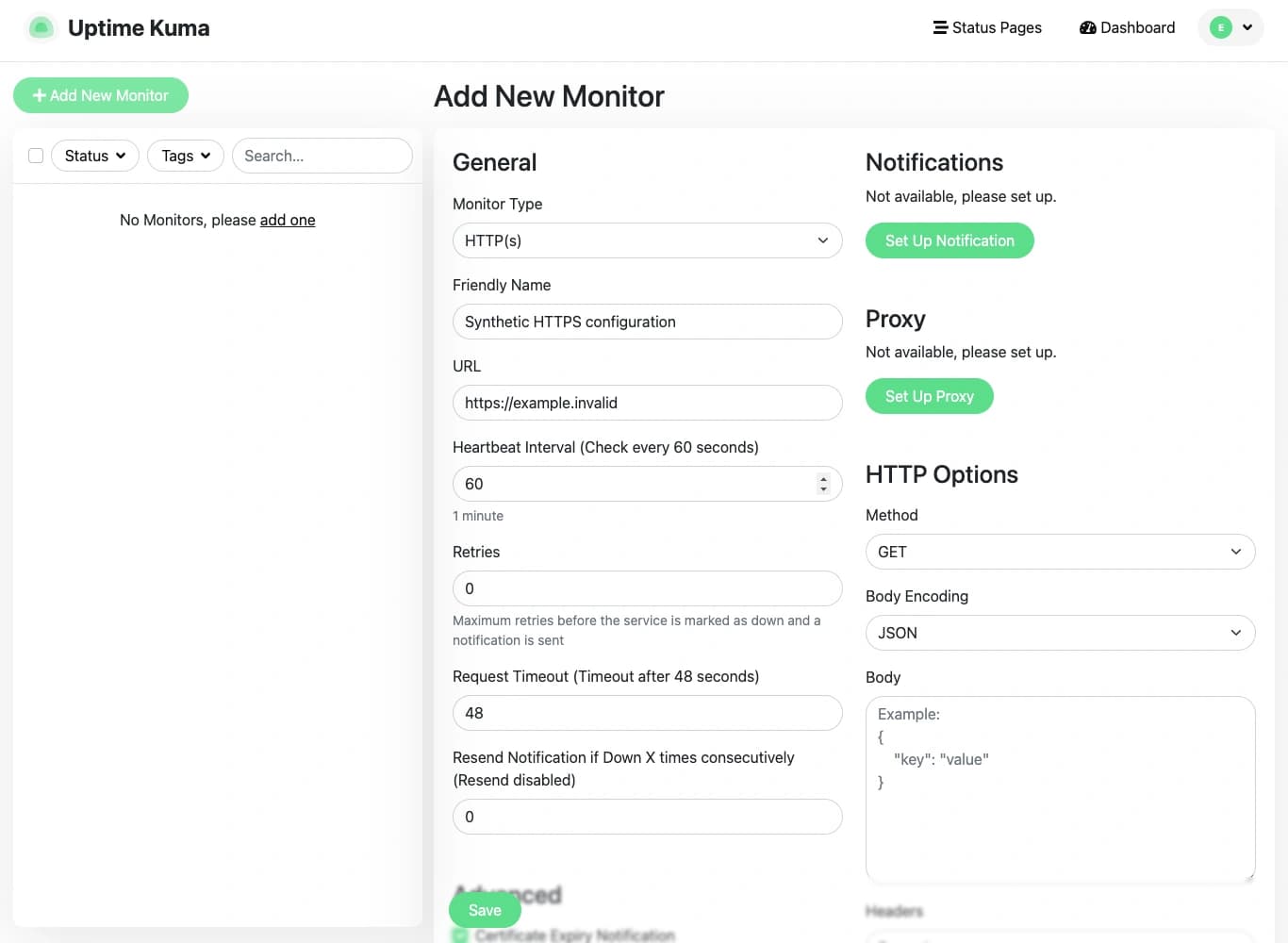Screen dimensions: 1288x943
Task: Click the Set Up Proxy button
Action: [x=930, y=396]
